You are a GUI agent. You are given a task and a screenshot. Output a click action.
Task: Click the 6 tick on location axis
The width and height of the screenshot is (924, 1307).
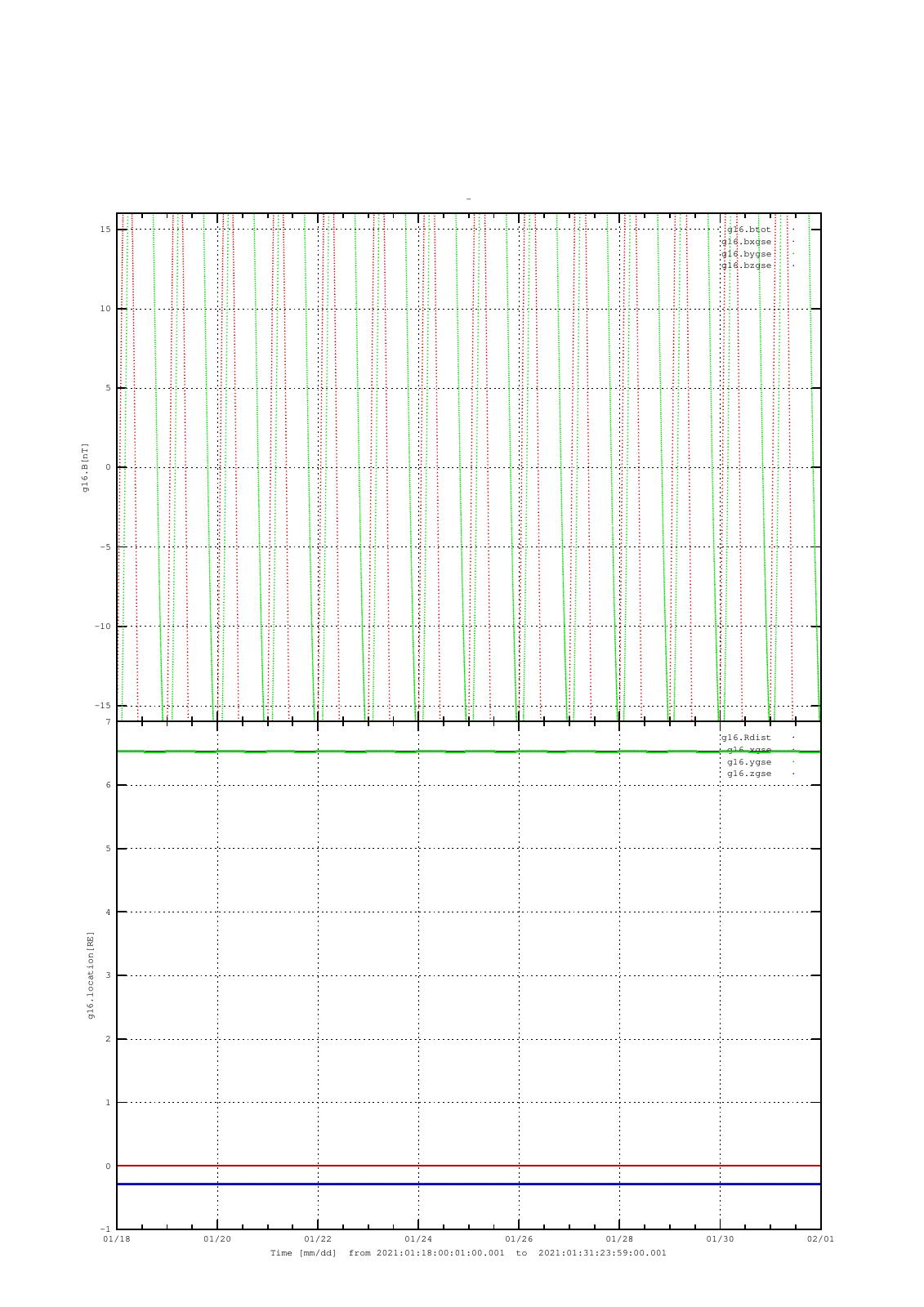(x=108, y=785)
